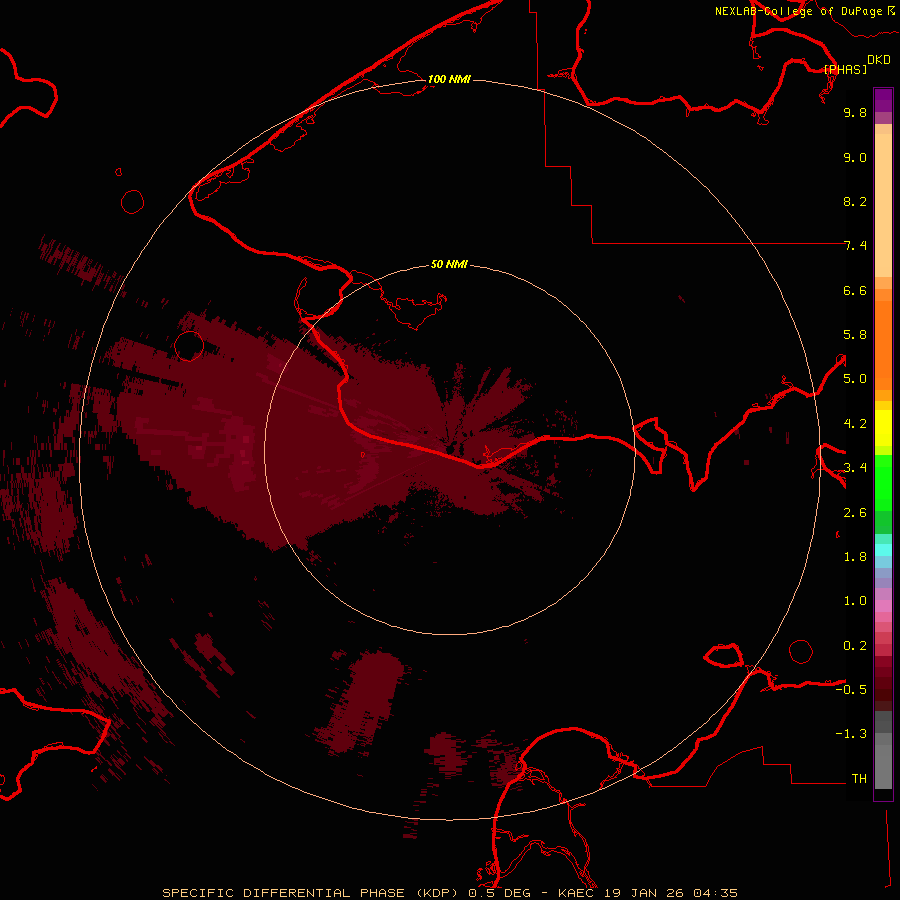
Task: Click the 7.4 value on the color scale
Action: click(x=855, y=246)
